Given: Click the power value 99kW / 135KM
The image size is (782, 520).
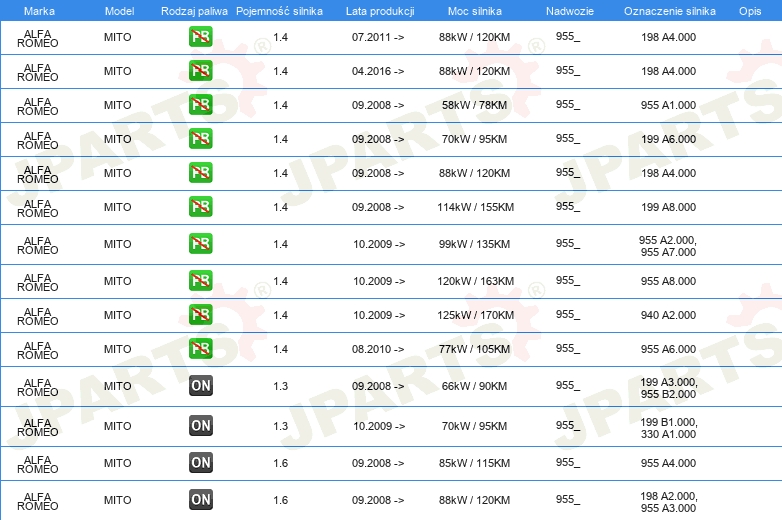Looking at the screenshot, I should coord(474,244).
